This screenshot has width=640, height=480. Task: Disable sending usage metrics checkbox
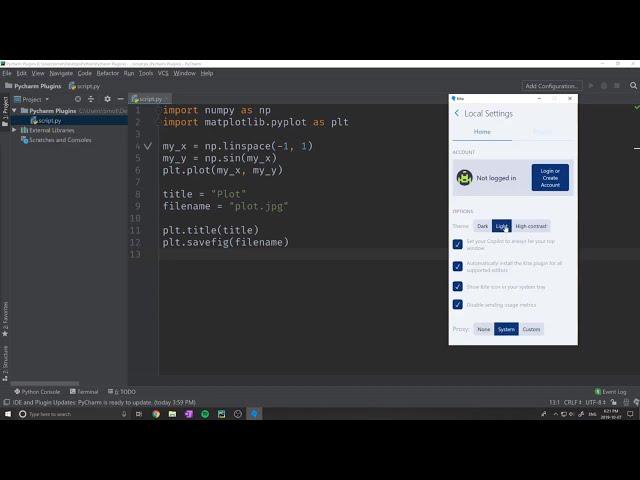tap(458, 304)
